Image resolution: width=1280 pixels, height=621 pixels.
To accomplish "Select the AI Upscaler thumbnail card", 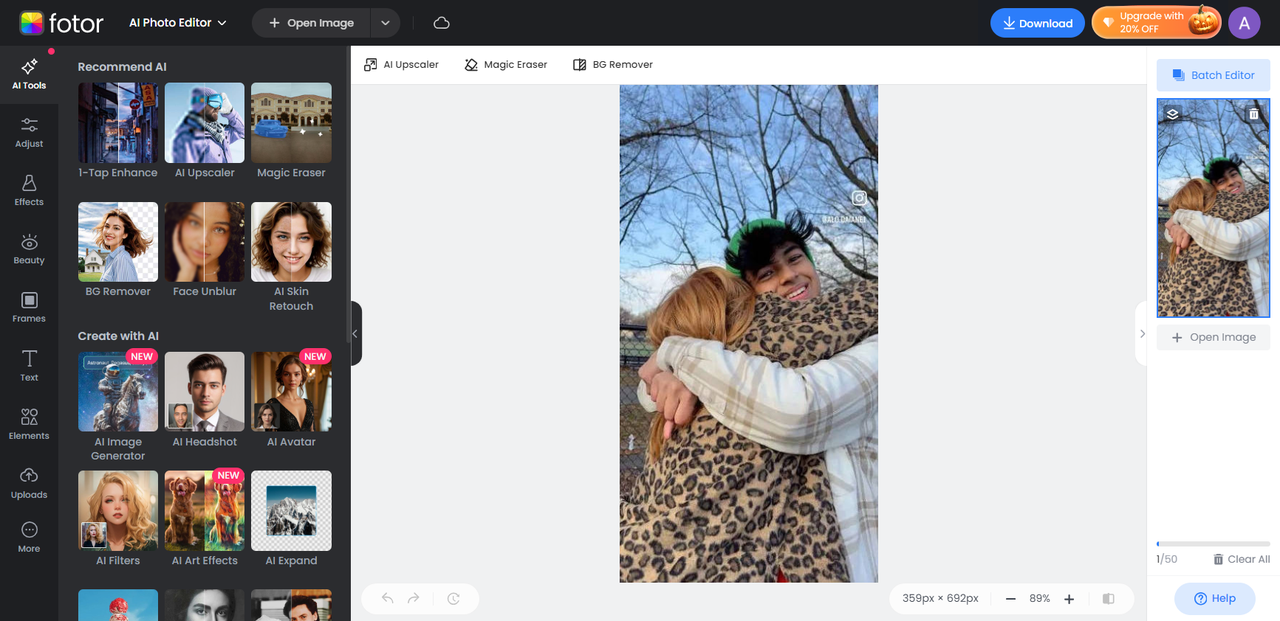I will coord(204,131).
